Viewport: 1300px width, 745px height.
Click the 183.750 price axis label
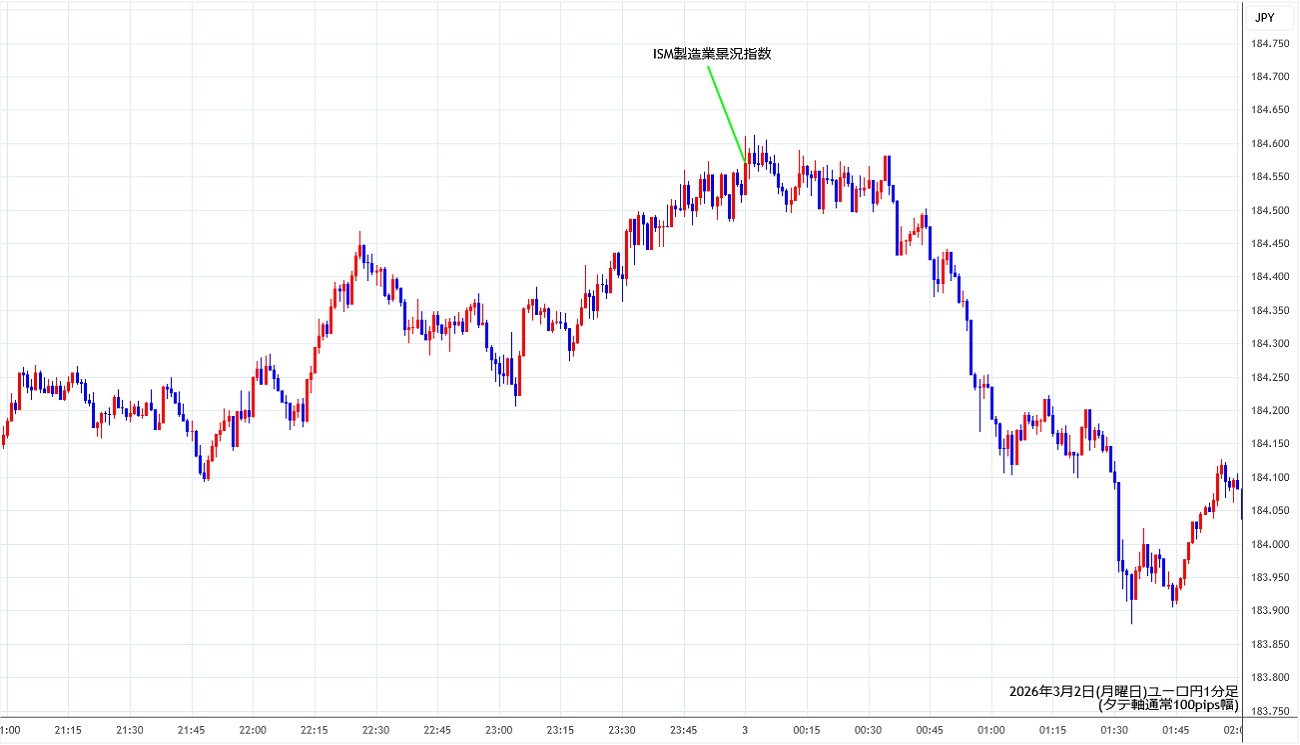(x=1270, y=711)
